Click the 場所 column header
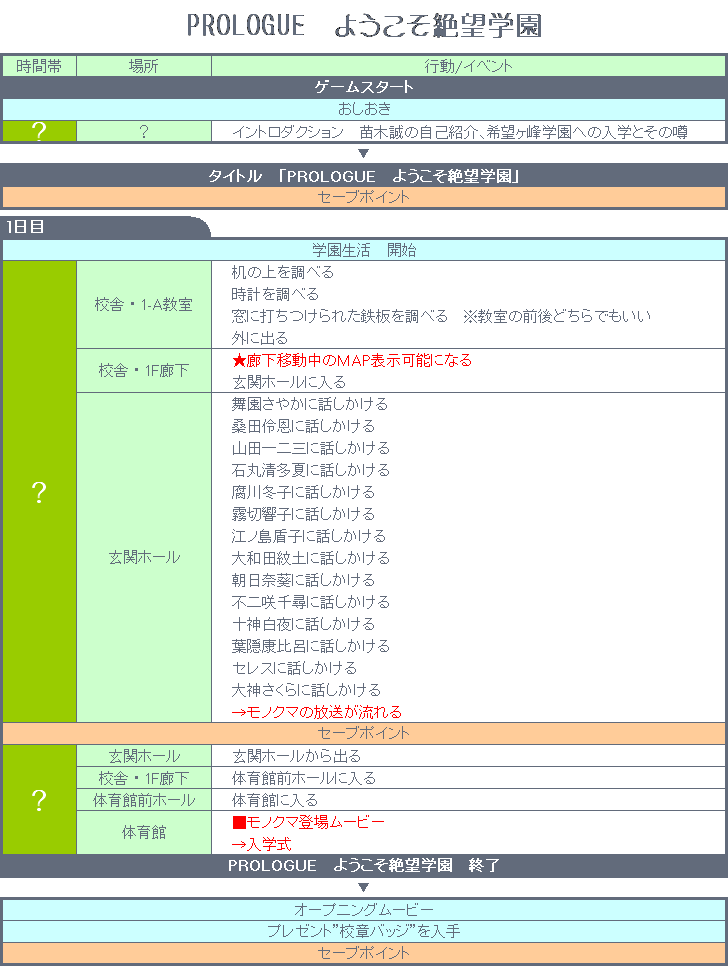The image size is (728, 971). pos(144,67)
